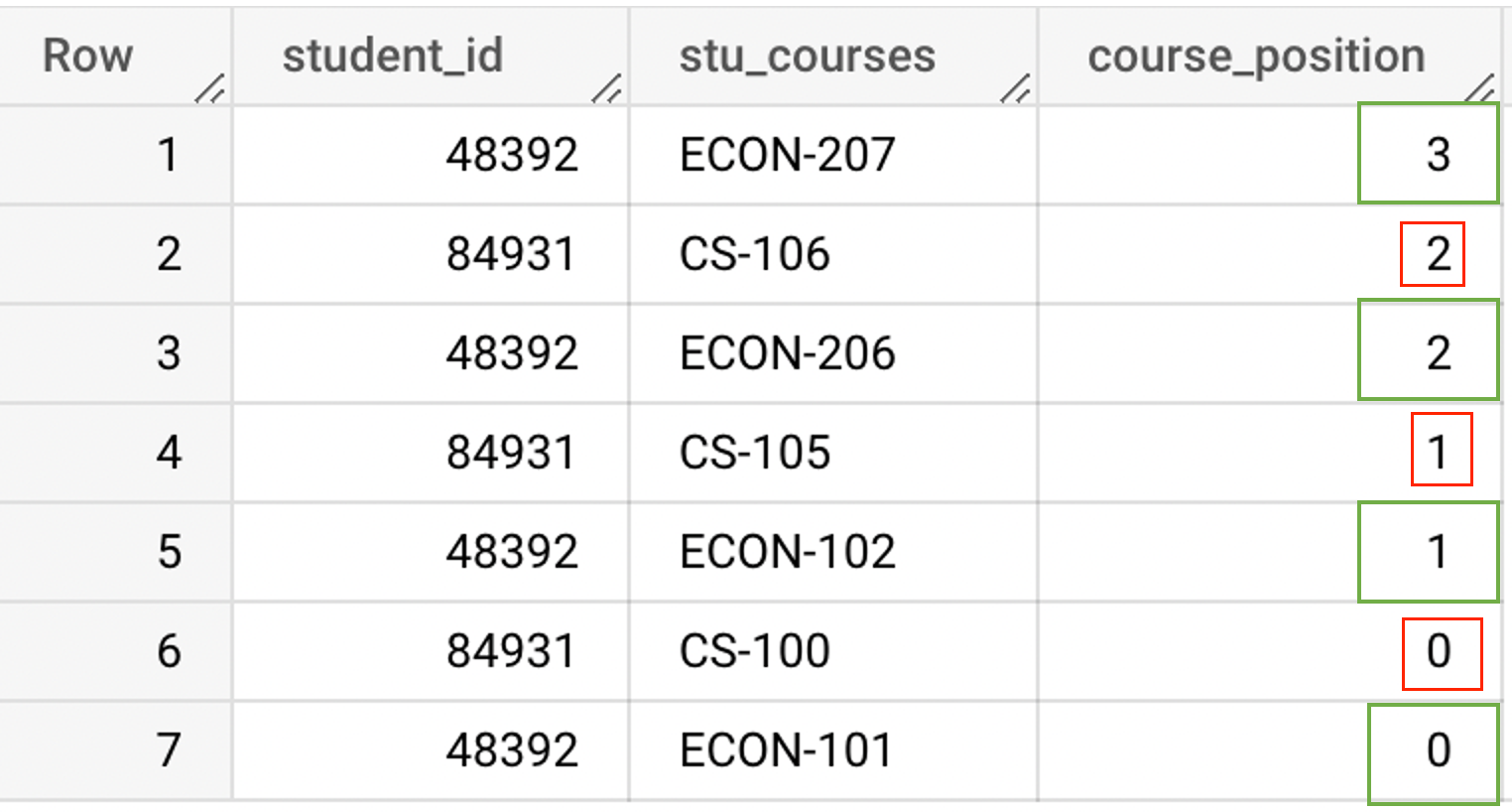Select the ECON-207 course cell
This screenshot has height=812, width=1512.
pyautogui.click(x=787, y=155)
